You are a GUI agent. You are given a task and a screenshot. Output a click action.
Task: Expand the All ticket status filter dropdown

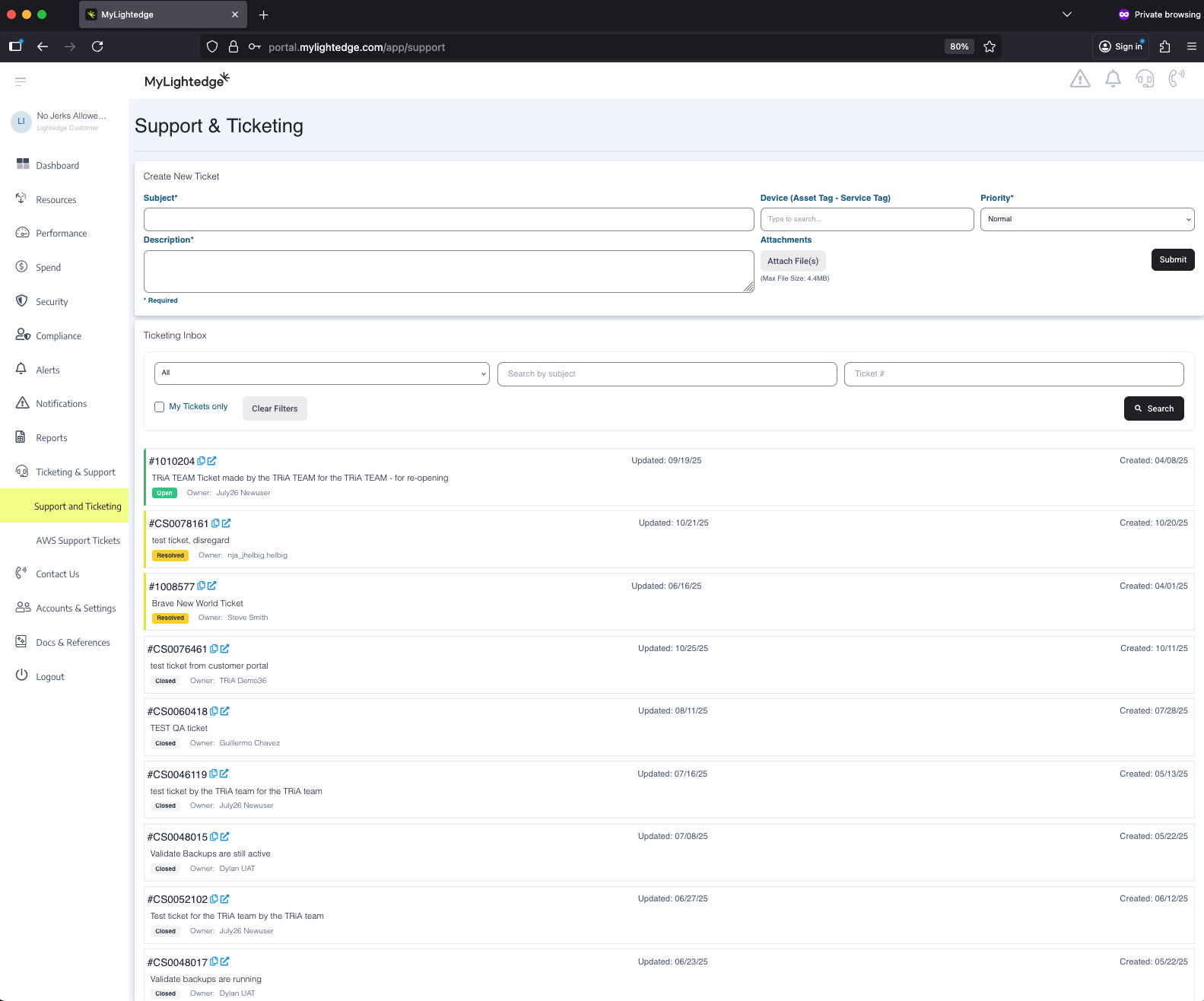pyautogui.click(x=322, y=373)
